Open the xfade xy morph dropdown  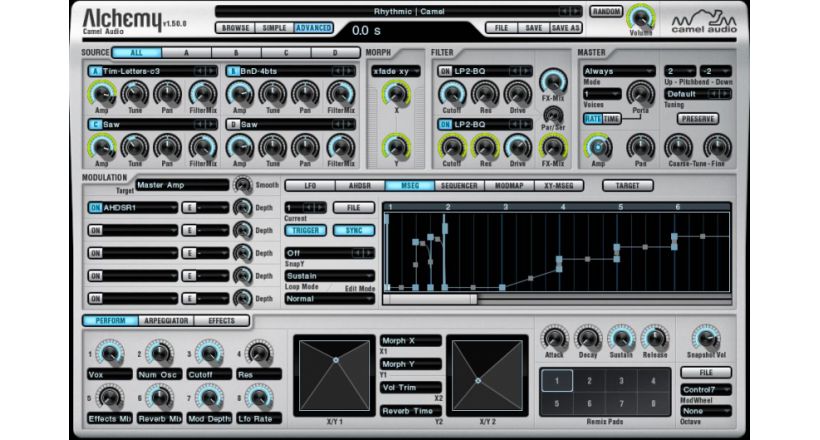tap(396, 71)
